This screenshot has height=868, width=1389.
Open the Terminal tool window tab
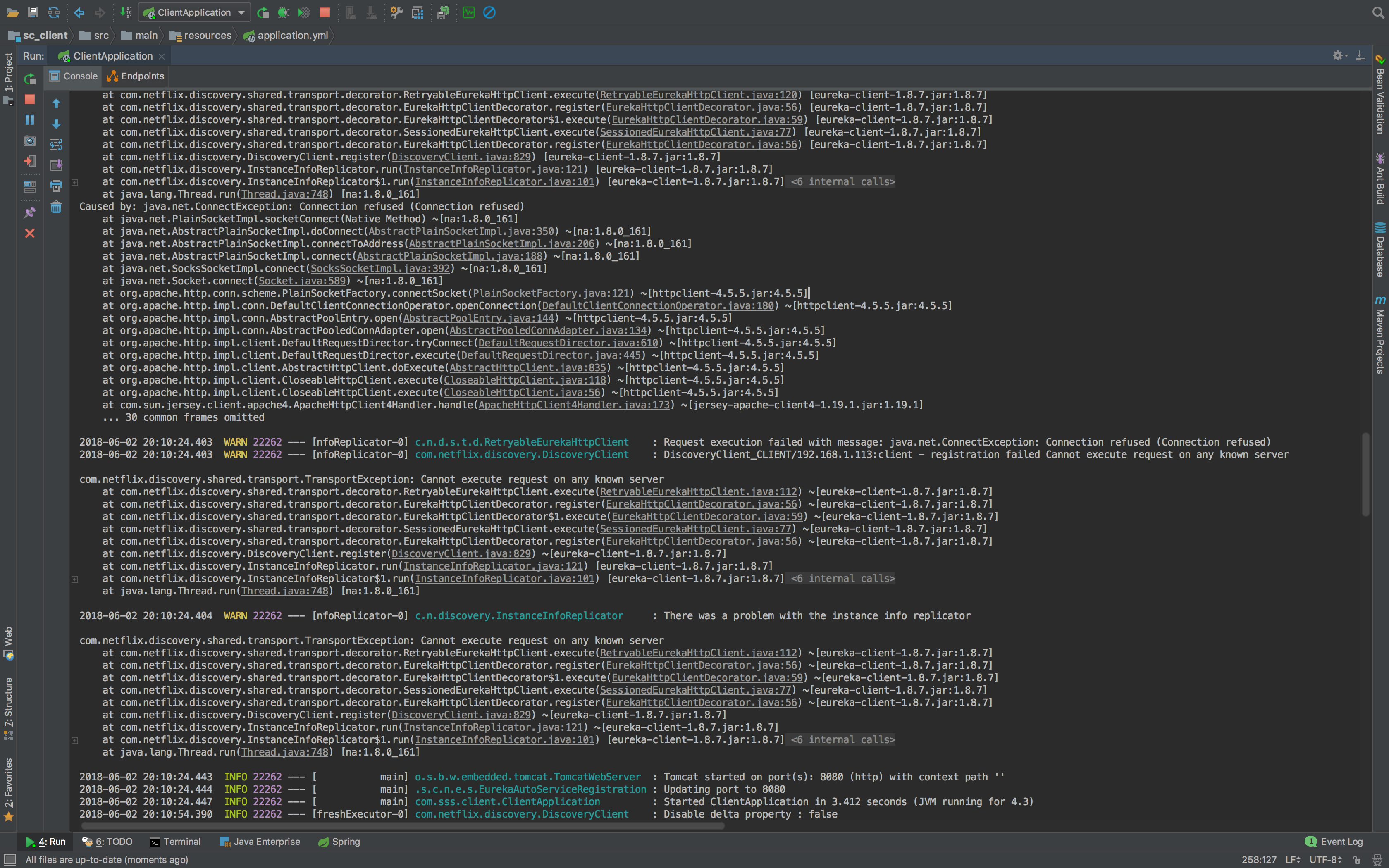176,842
